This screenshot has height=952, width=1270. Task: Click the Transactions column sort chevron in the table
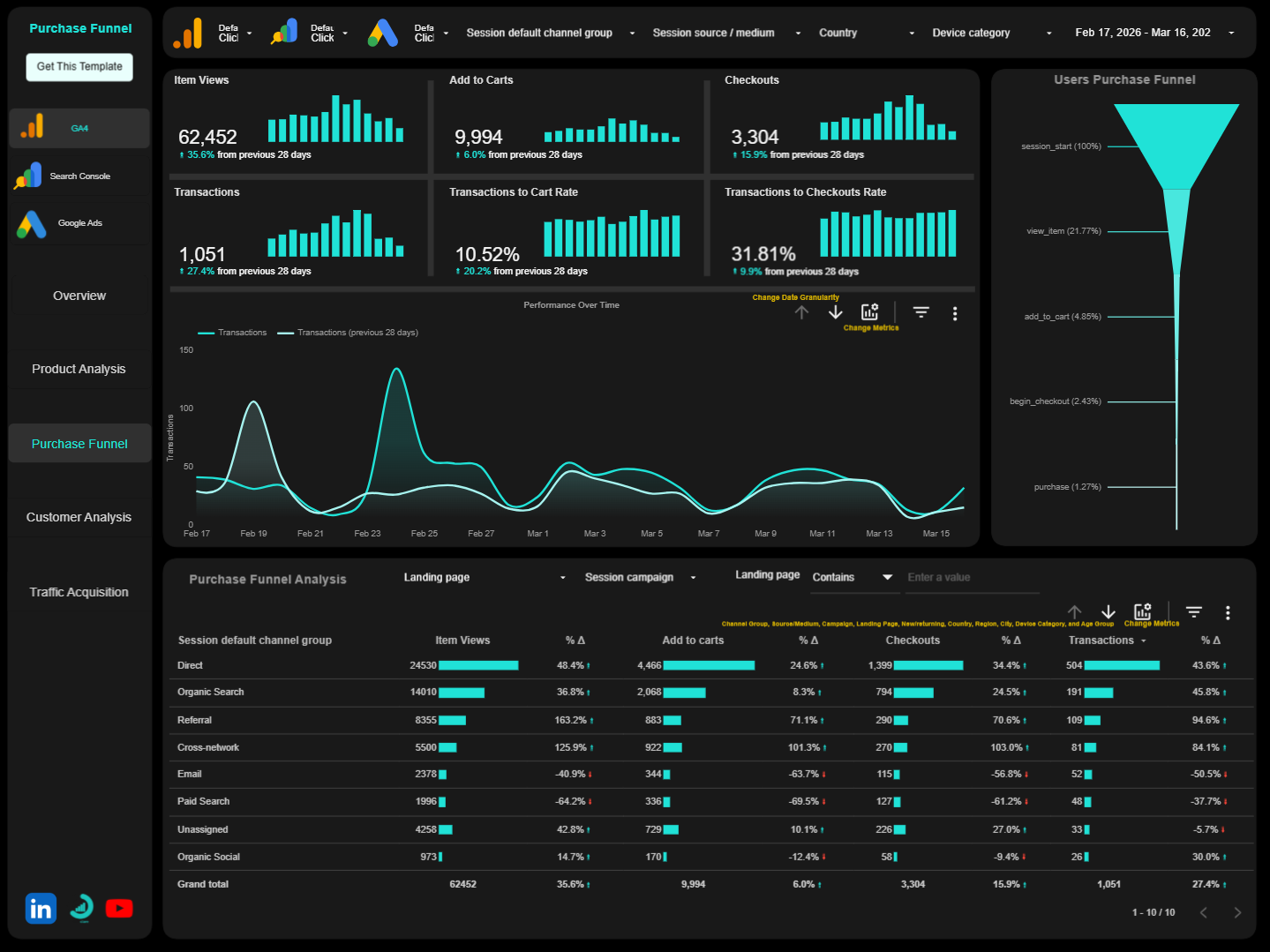(1145, 640)
